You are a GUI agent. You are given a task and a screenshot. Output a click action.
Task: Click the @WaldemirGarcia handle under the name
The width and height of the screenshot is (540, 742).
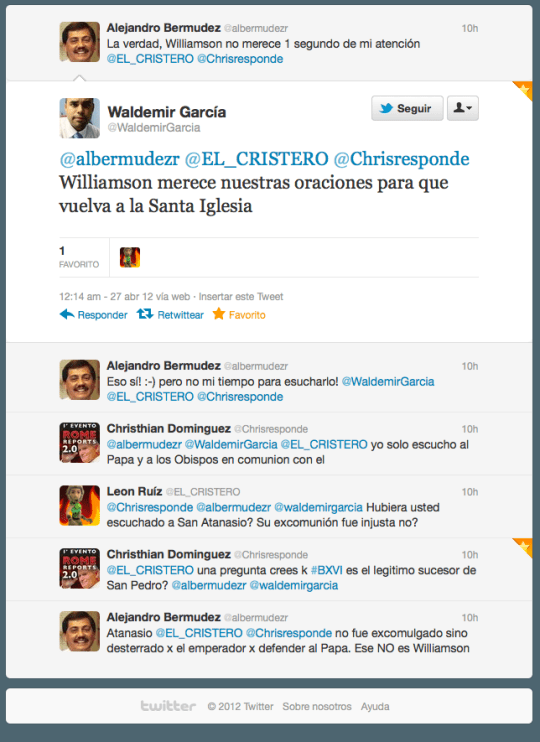pos(154,128)
